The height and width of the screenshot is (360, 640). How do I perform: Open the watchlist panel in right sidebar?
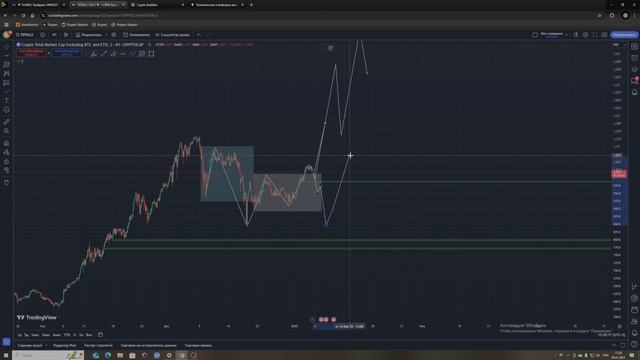pos(634,47)
